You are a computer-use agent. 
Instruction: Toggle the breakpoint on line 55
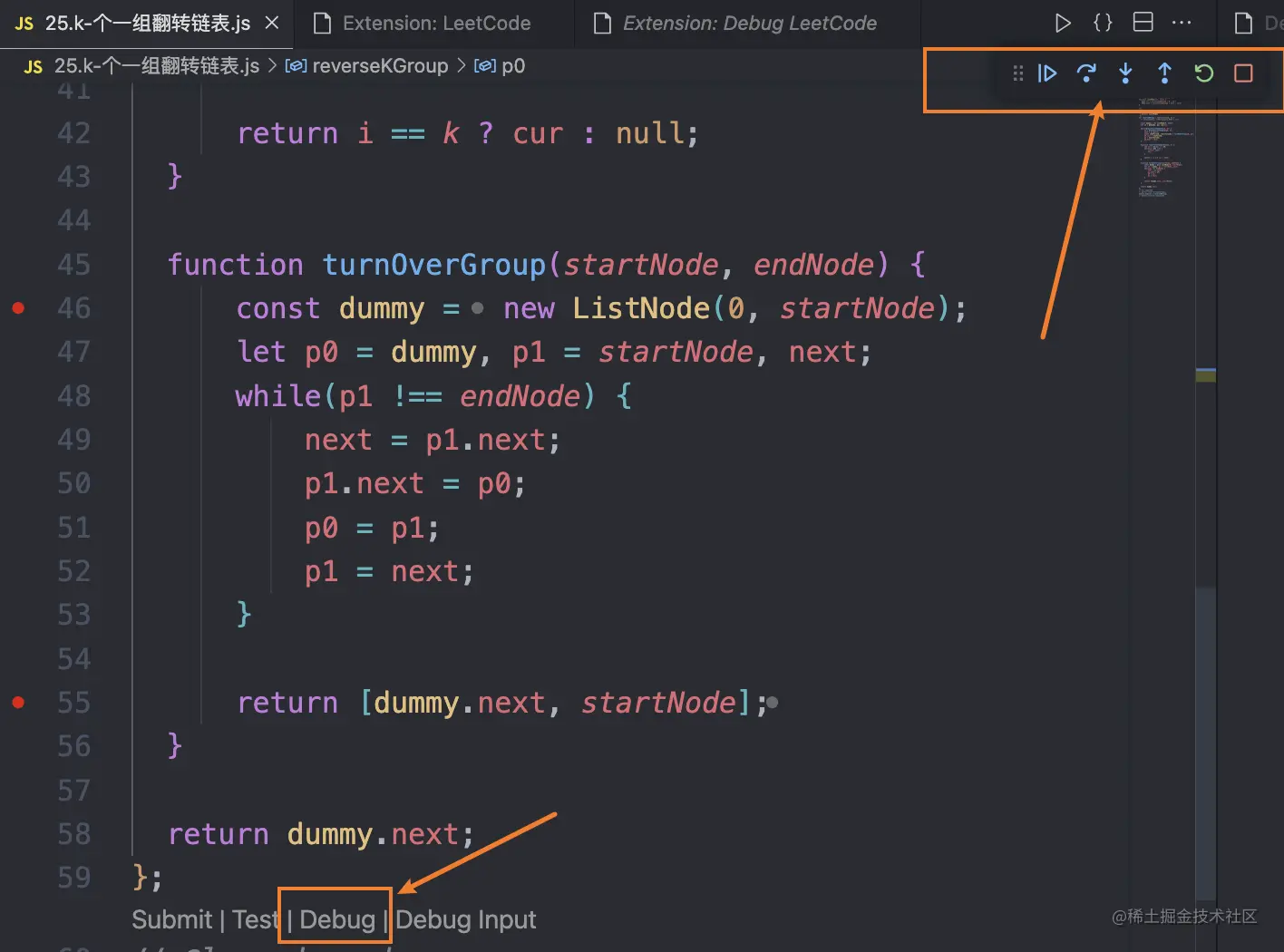[18, 702]
